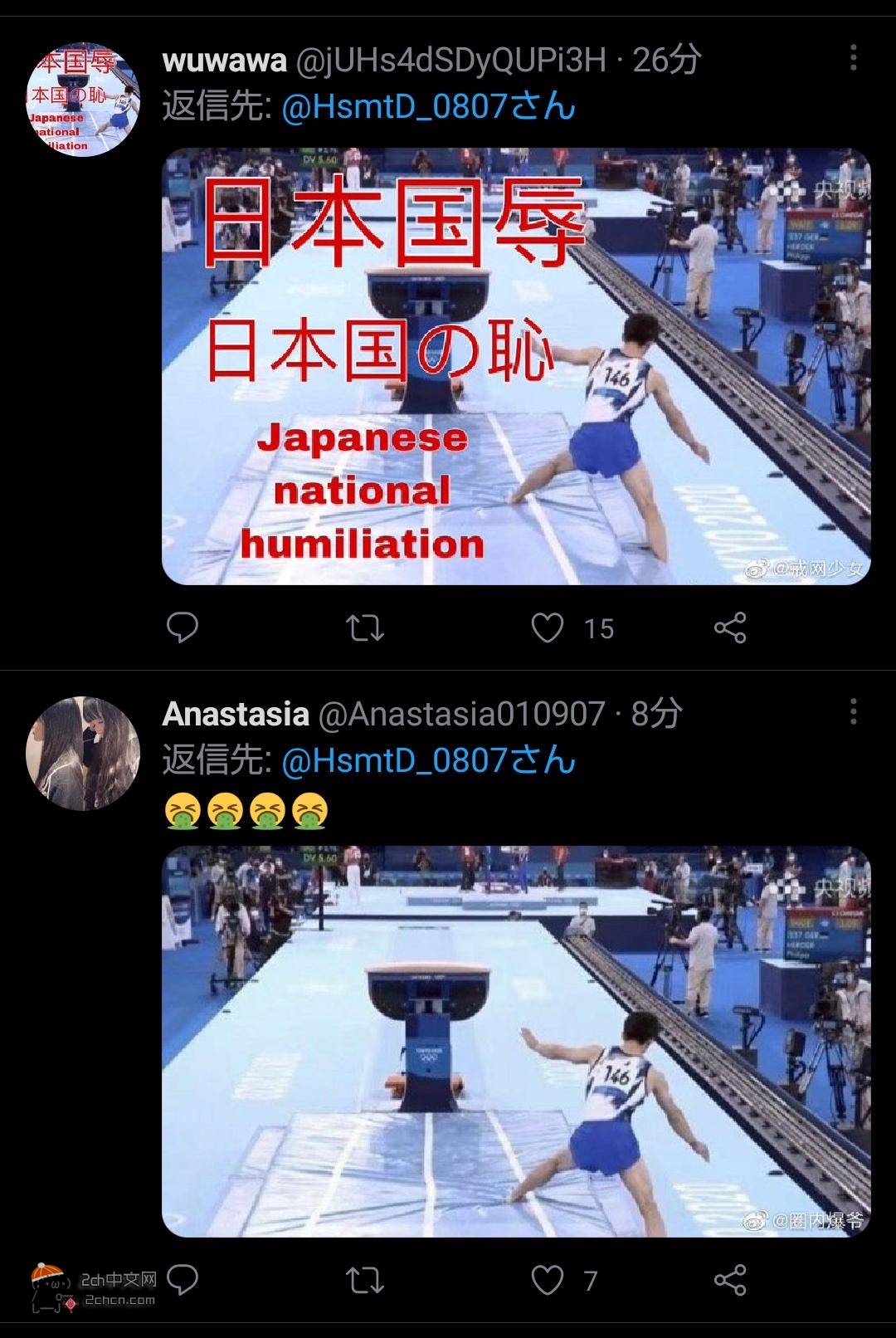Image resolution: width=896 pixels, height=1338 pixels.
Task: Open the Anastasia display name
Action: (x=236, y=714)
